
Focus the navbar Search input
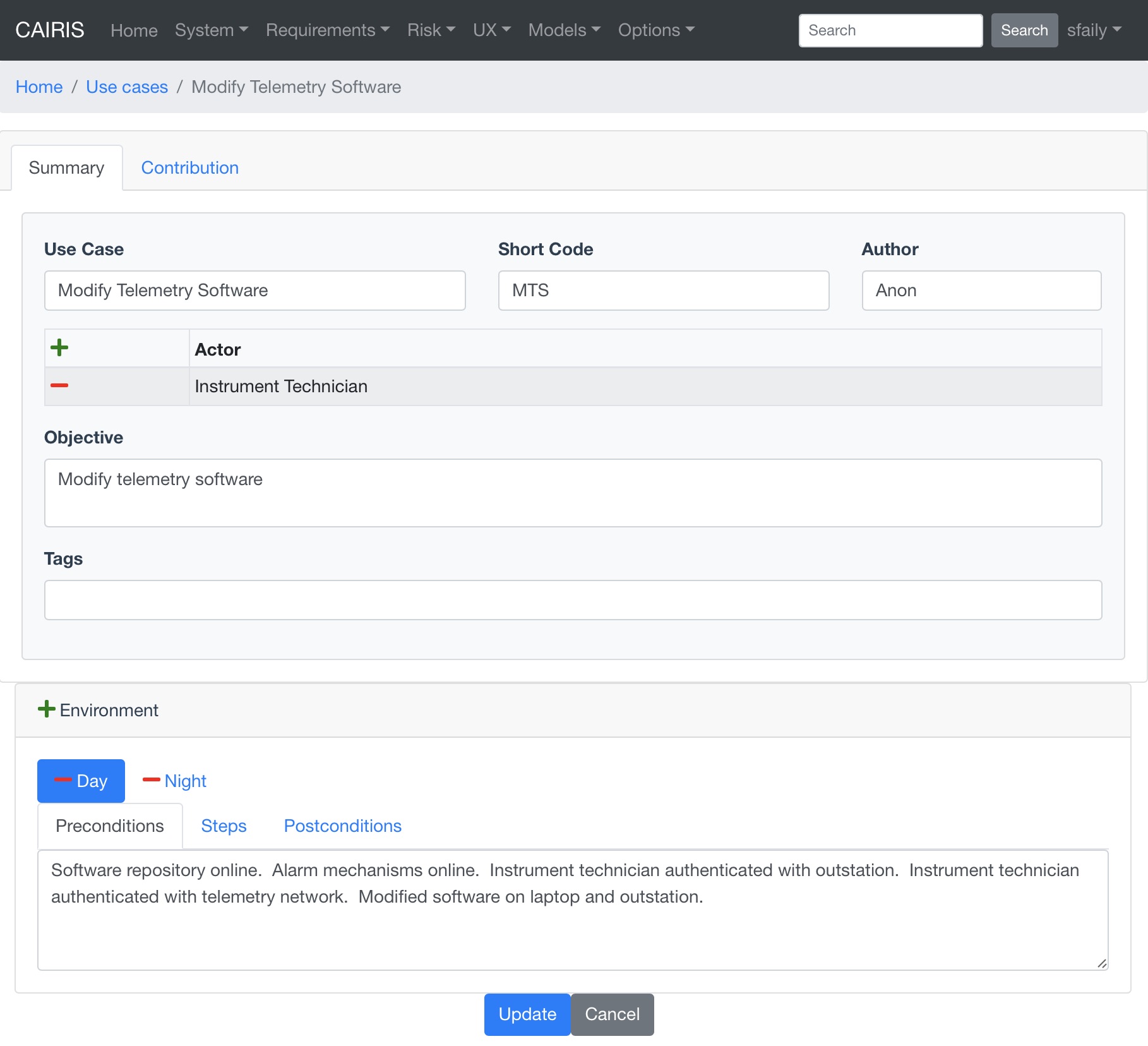click(890, 30)
